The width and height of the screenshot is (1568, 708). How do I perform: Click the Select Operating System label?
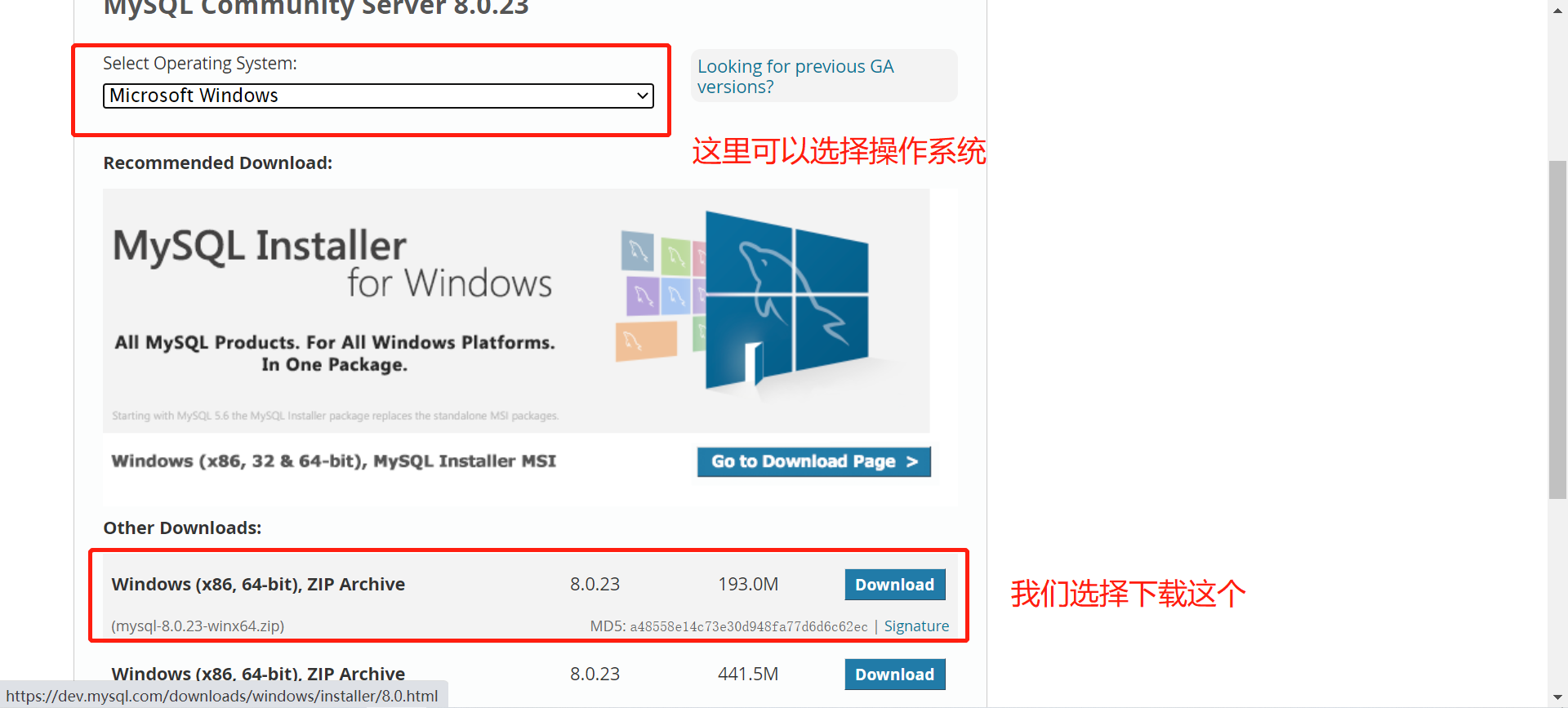(200, 63)
